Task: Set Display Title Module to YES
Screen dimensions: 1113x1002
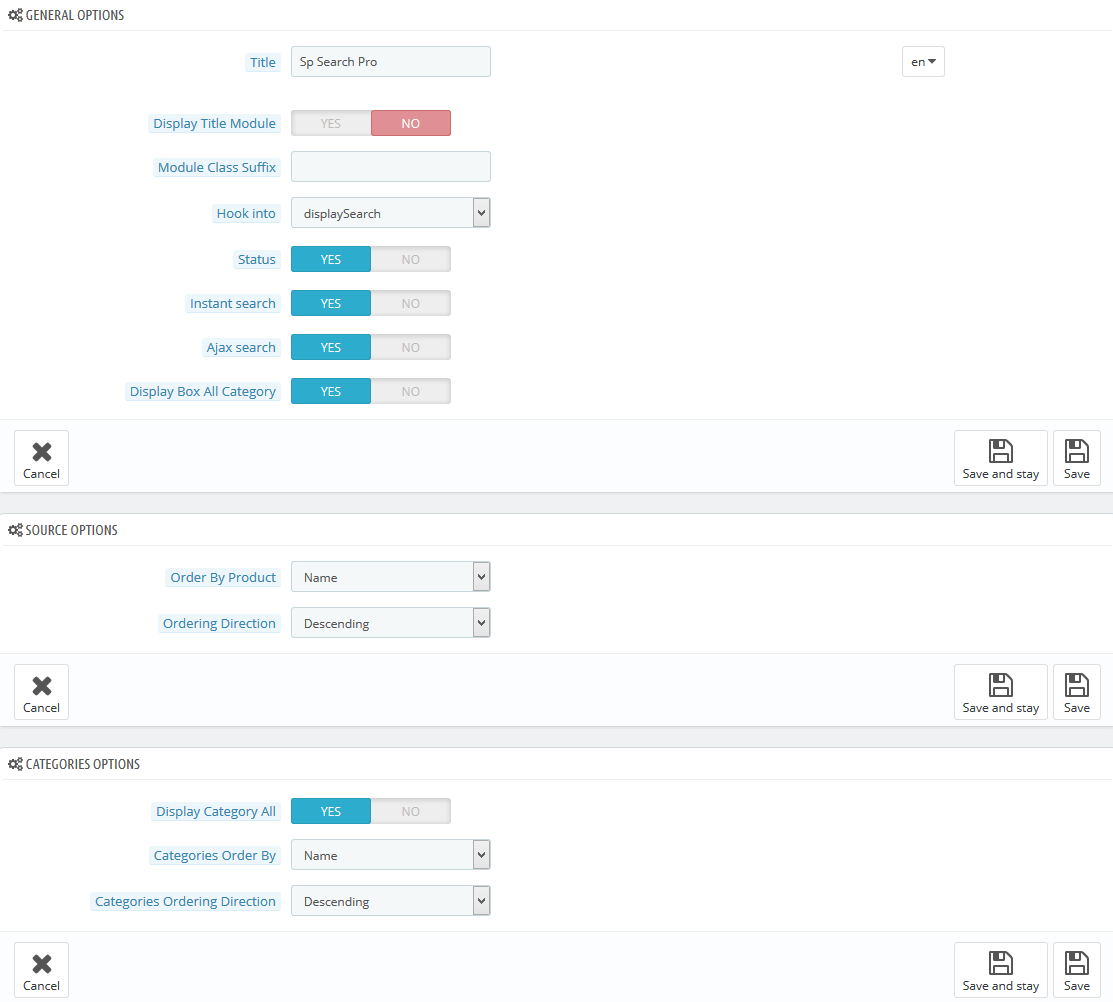Action: [x=331, y=123]
